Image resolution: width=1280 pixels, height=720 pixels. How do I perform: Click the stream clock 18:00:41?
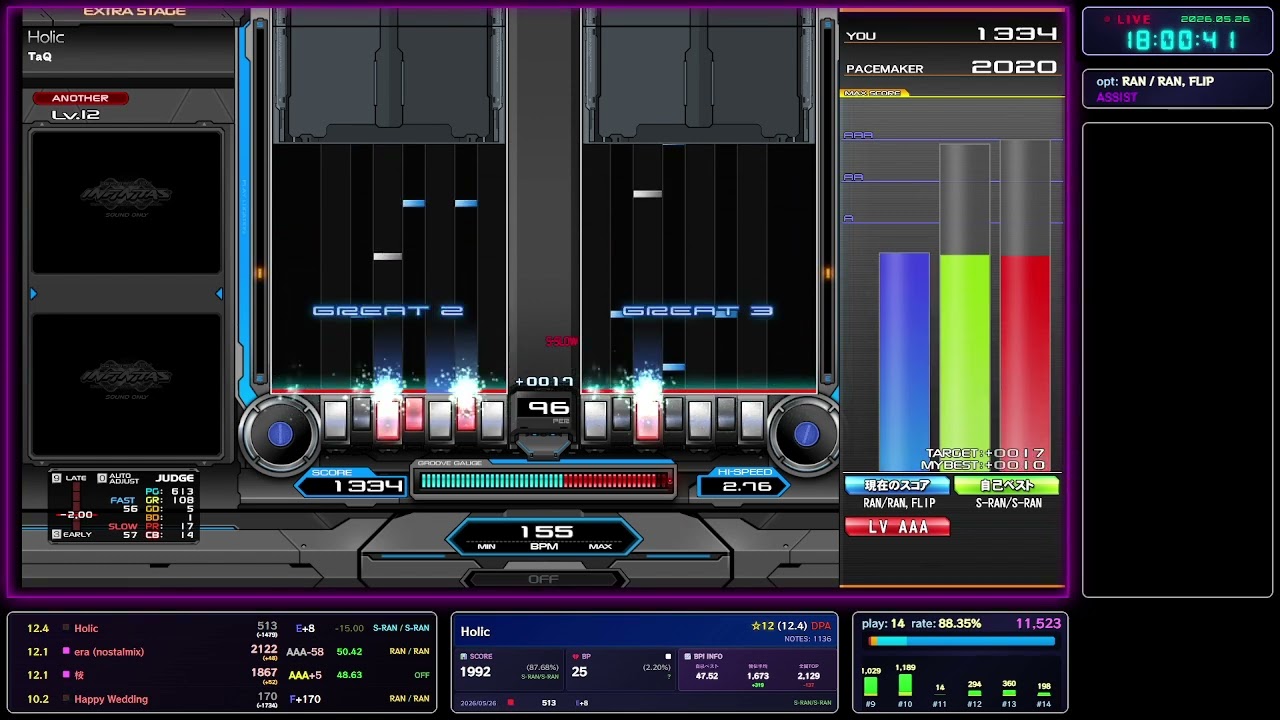pos(1181,41)
